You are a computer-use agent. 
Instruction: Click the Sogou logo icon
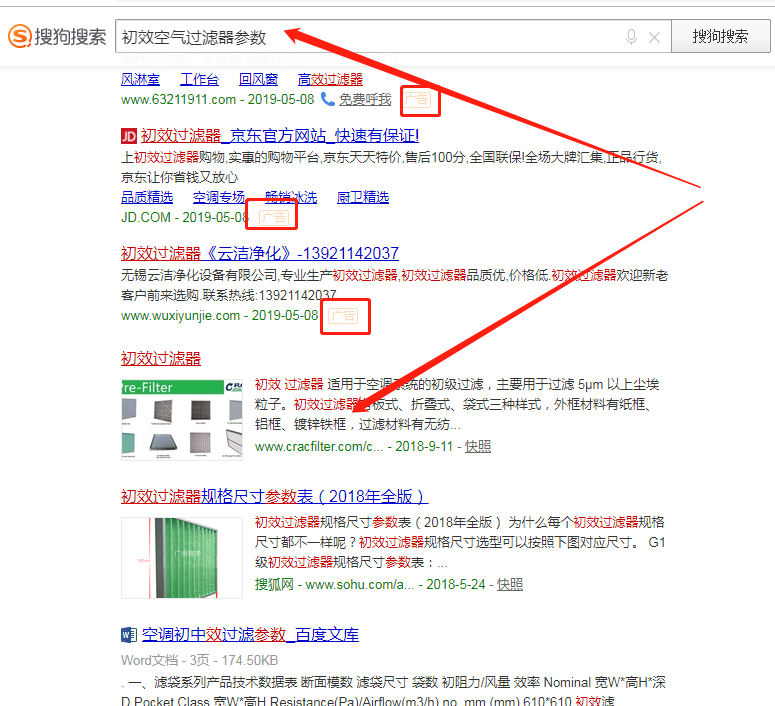pyautogui.click(x=20, y=36)
